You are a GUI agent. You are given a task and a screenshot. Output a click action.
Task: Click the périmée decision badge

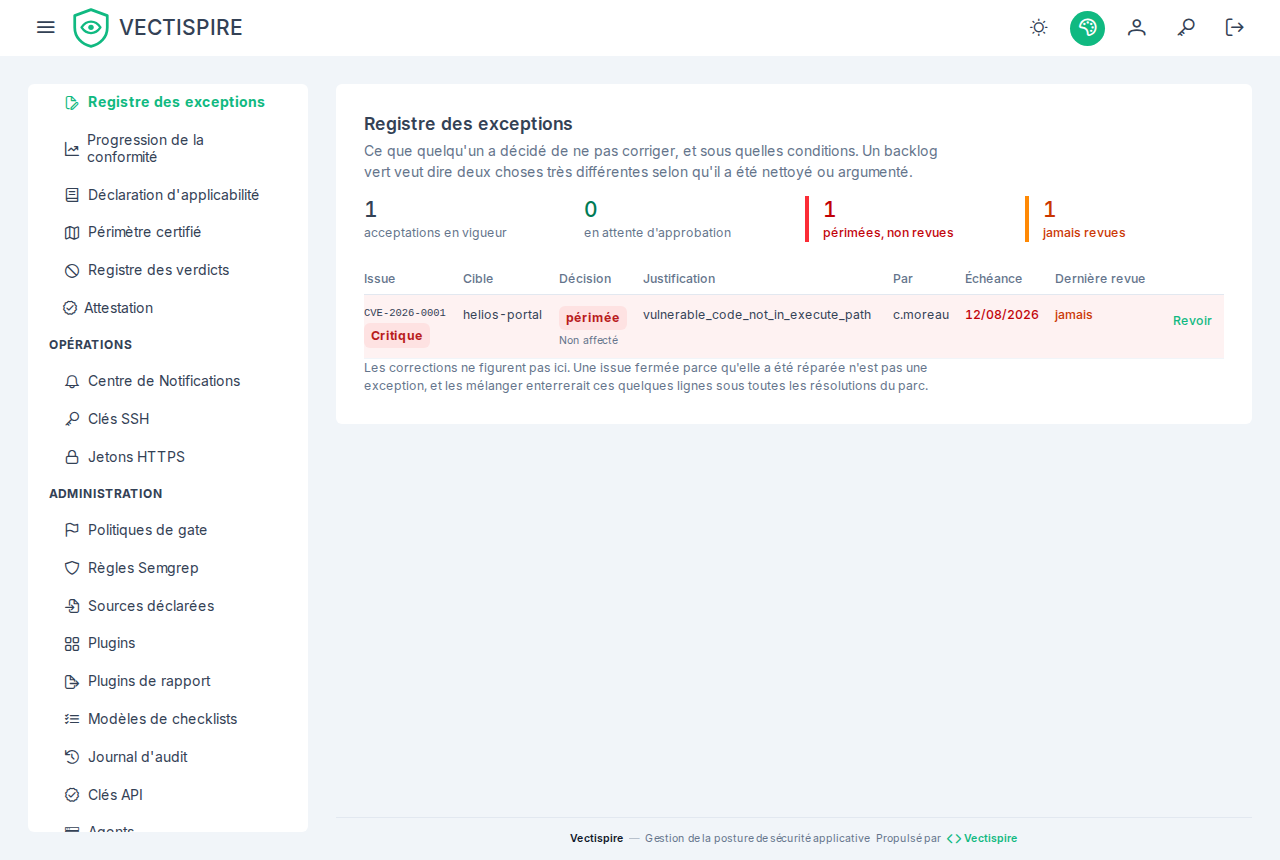pyautogui.click(x=593, y=318)
